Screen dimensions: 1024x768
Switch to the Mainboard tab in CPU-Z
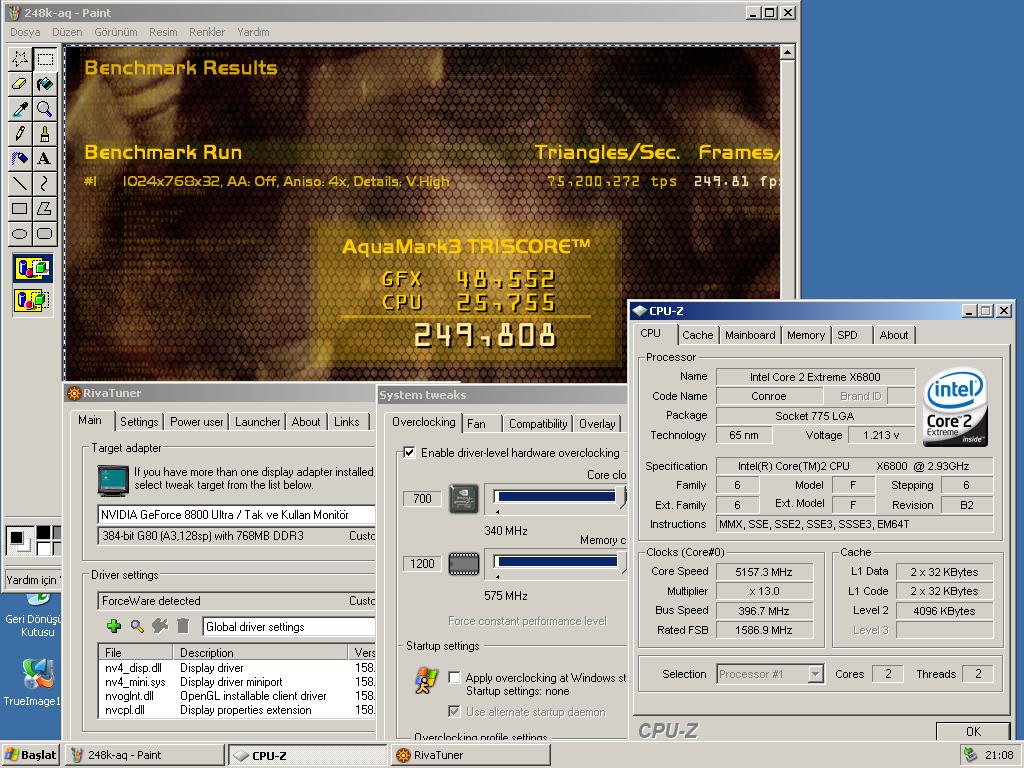pos(750,335)
